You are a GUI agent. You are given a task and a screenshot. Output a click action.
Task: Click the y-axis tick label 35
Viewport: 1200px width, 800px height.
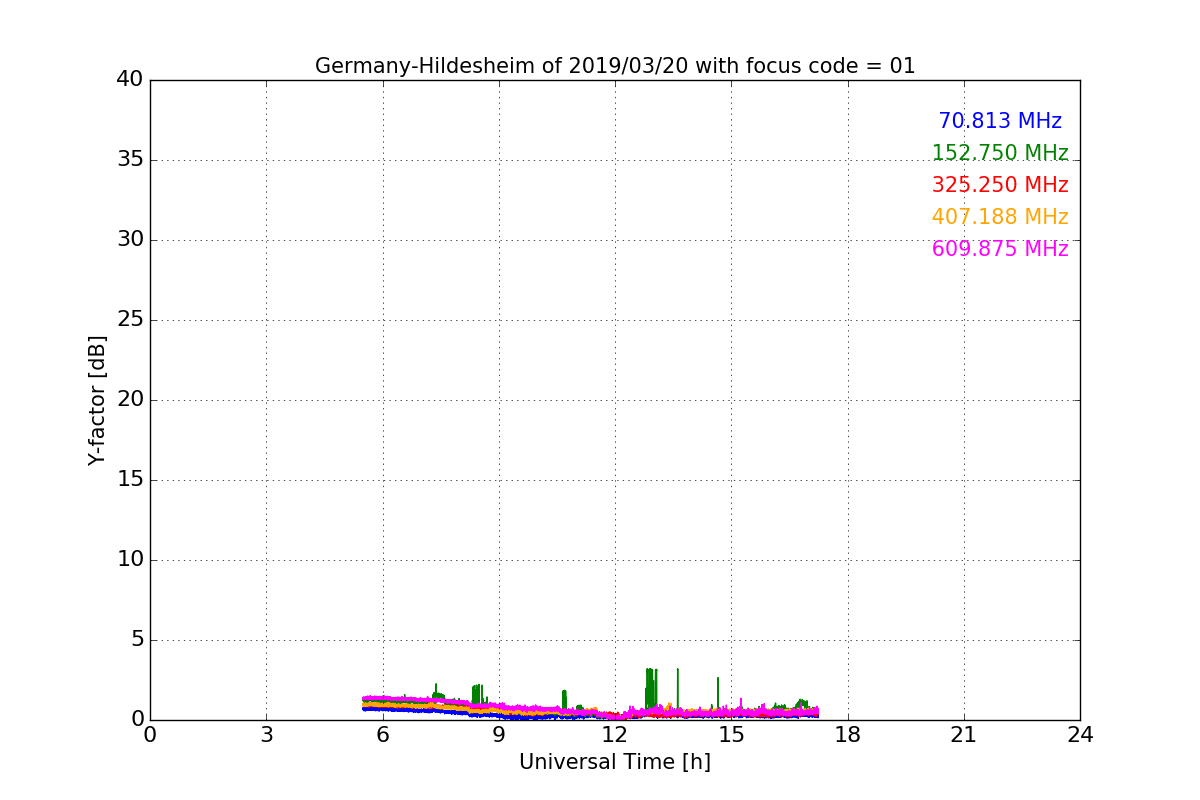click(x=130, y=159)
